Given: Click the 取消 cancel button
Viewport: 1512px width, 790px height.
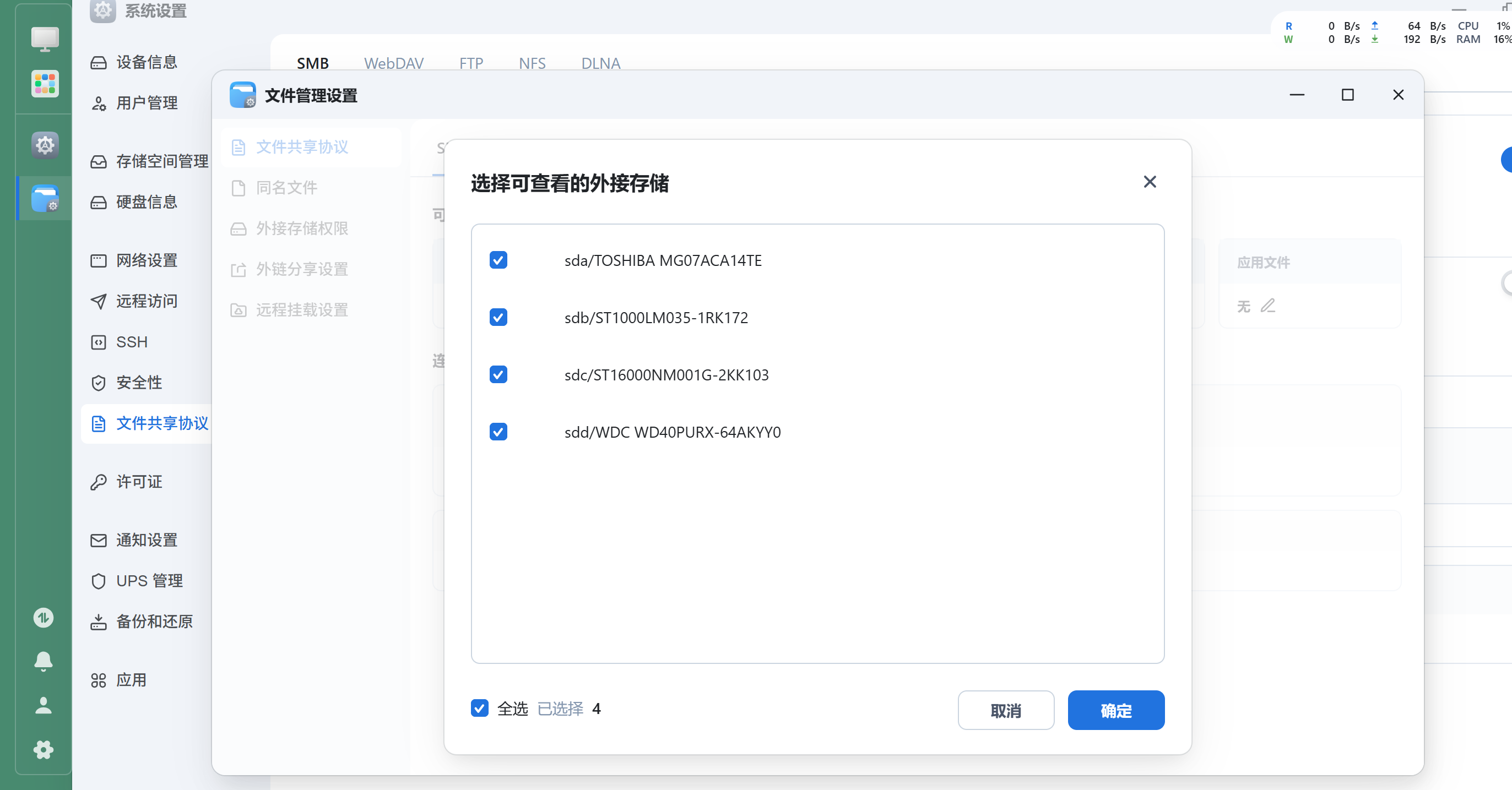Looking at the screenshot, I should click(1005, 710).
